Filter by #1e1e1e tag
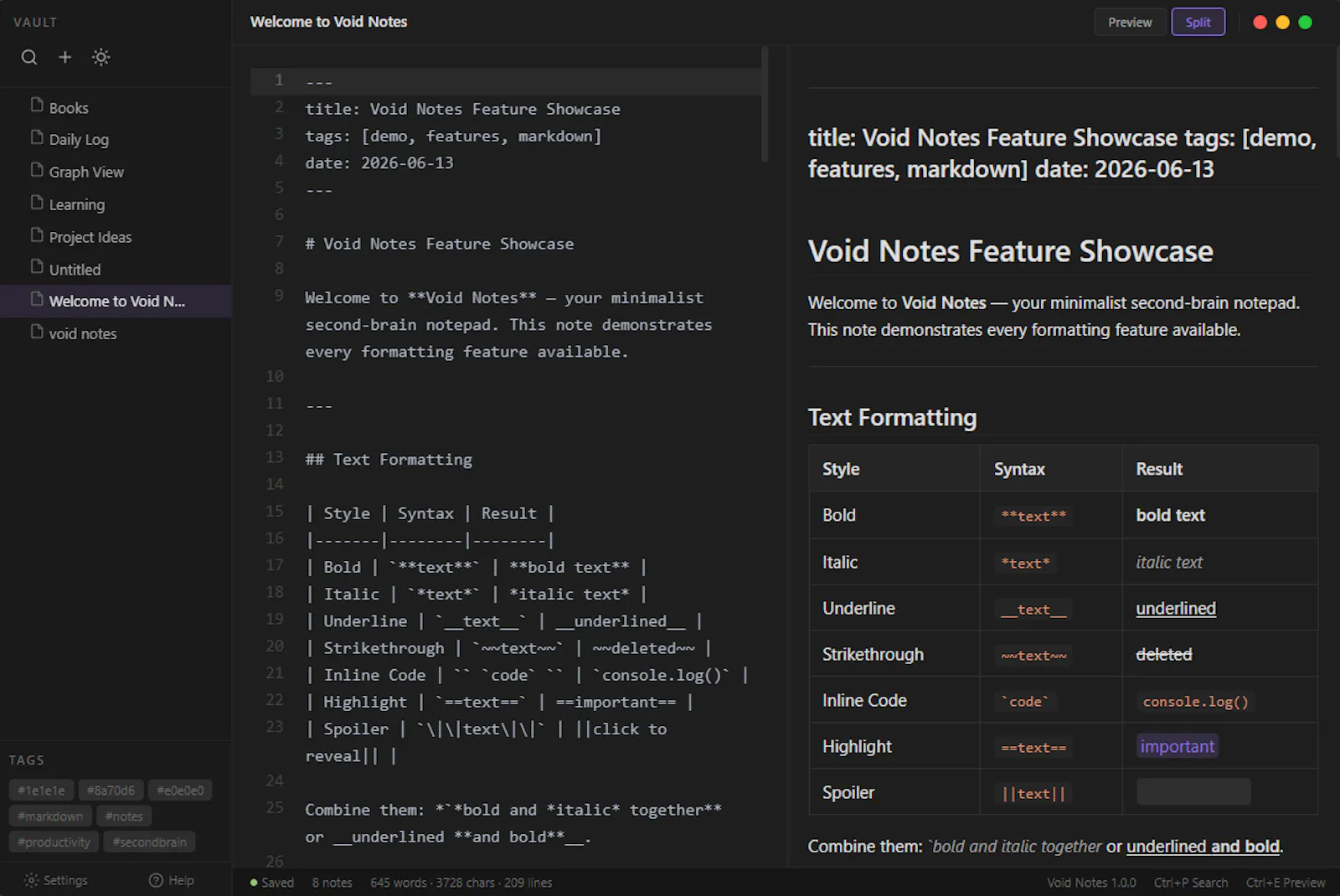 (41, 790)
